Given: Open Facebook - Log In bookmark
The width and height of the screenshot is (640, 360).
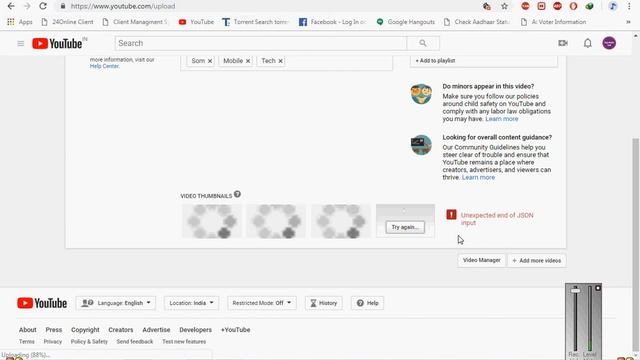Looking at the screenshot, I should (x=332, y=22).
